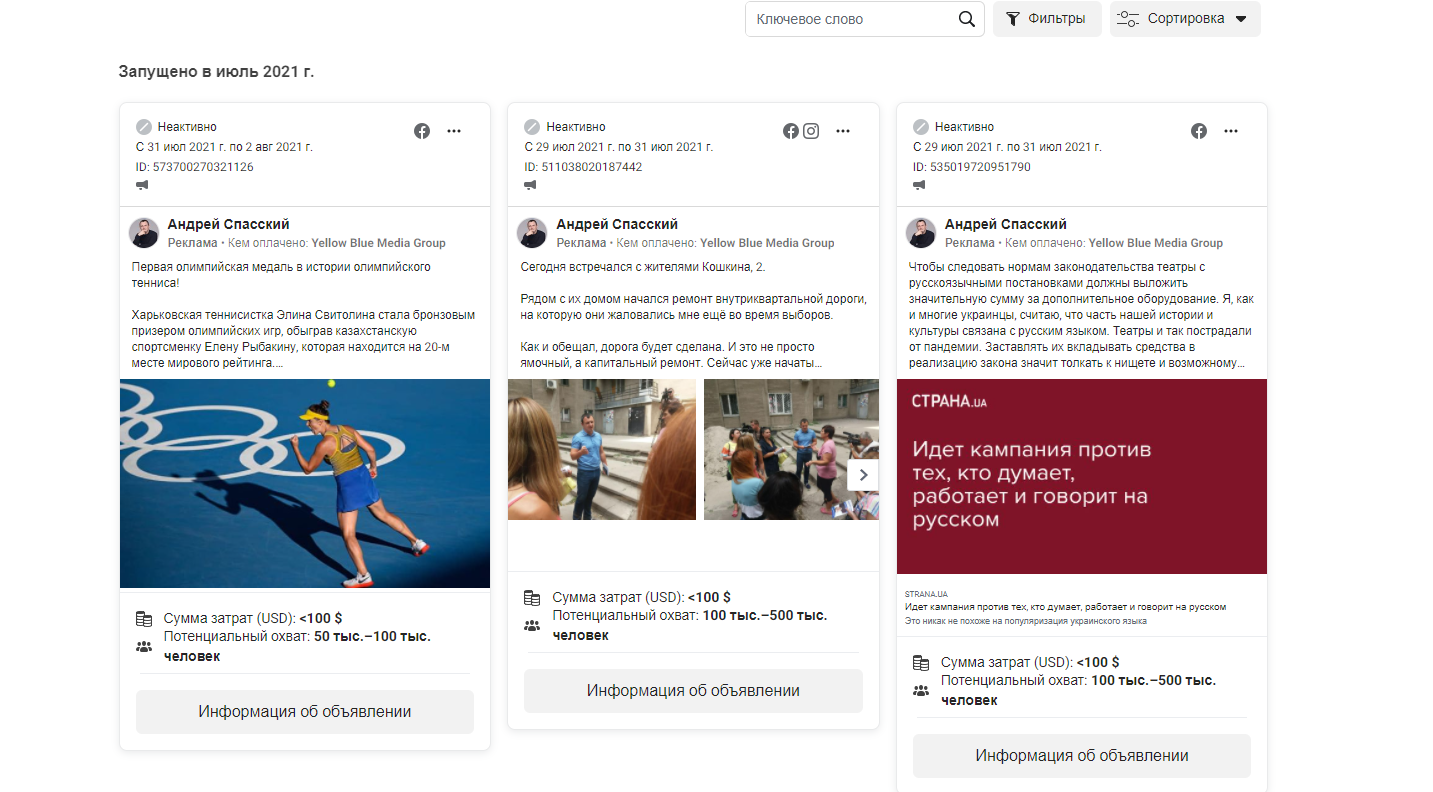Show next image in carousel with arrow
Screen dimensions: 1433x792
[862, 475]
